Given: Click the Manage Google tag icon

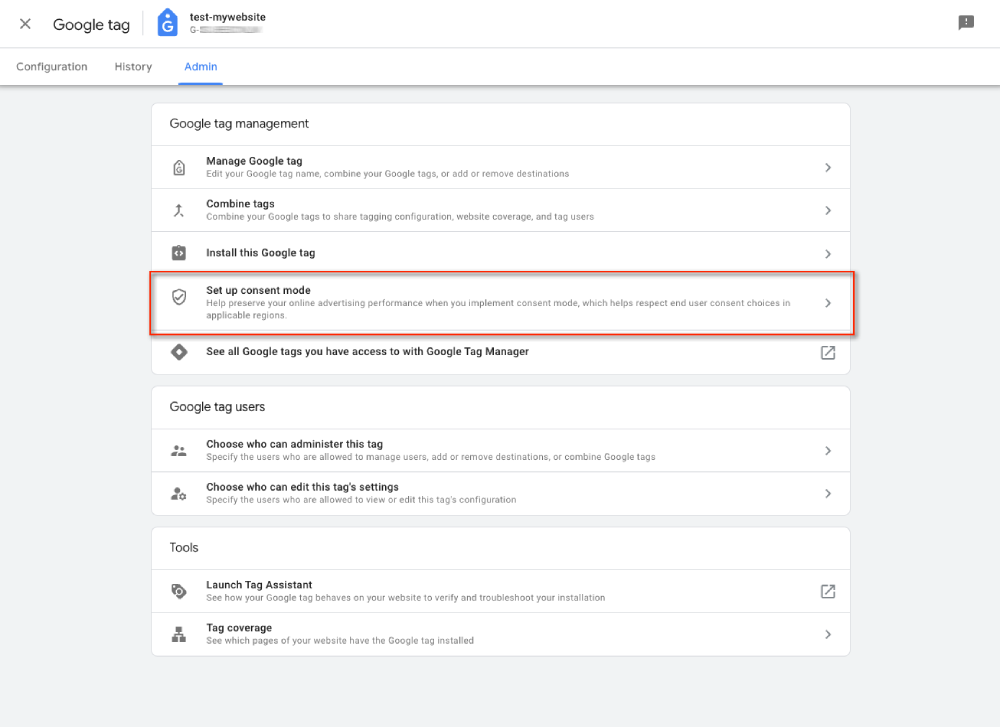Looking at the screenshot, I should 179,168.
